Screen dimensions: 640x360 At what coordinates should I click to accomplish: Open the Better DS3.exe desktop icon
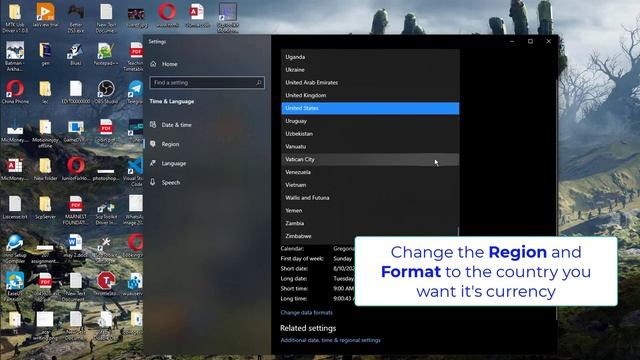point(76,17)
